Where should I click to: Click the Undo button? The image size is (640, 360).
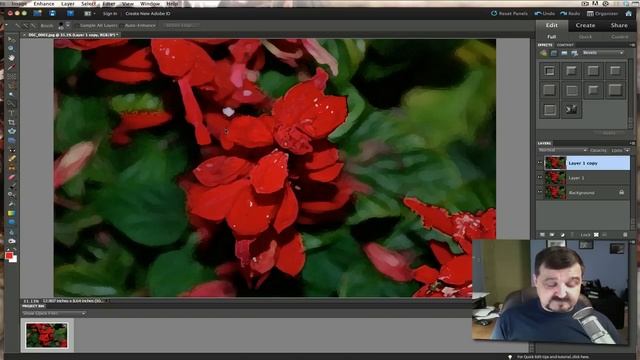point(545,13)
